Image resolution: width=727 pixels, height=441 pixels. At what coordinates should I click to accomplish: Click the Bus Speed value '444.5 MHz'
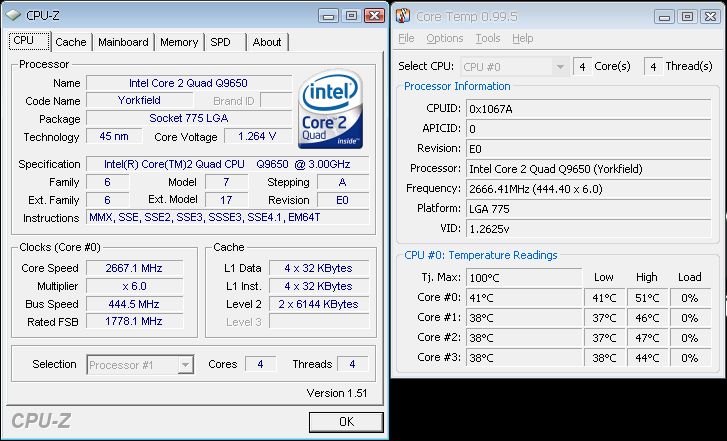134,304
